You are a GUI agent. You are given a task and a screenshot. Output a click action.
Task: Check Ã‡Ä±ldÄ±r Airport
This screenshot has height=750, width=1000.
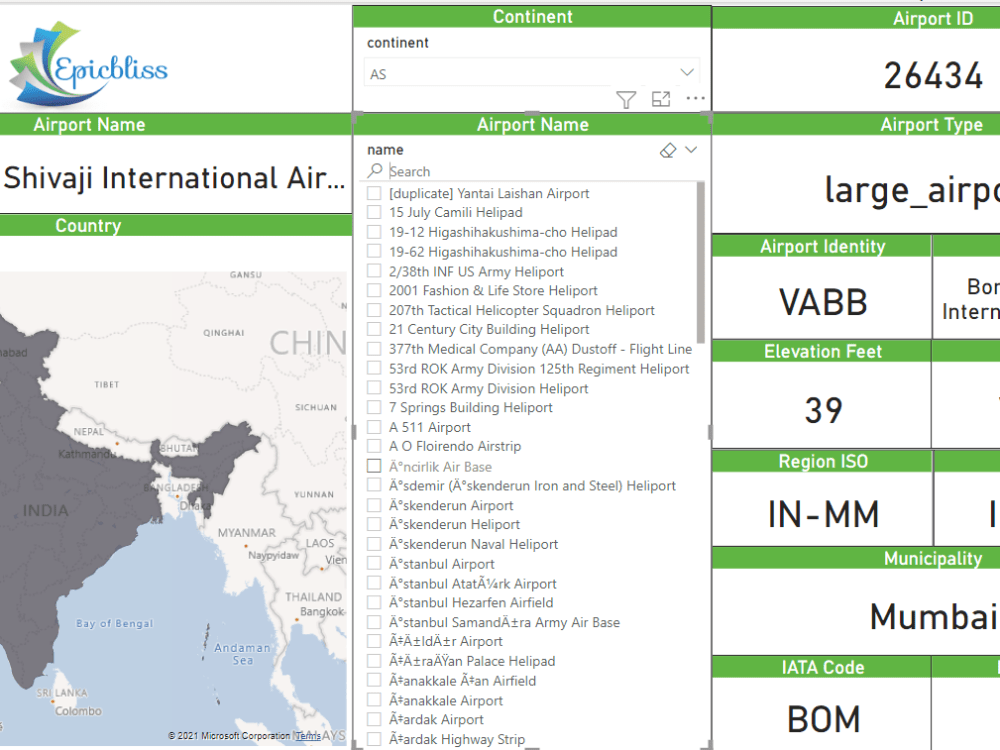pyautogui.click(x=374, y=642)
